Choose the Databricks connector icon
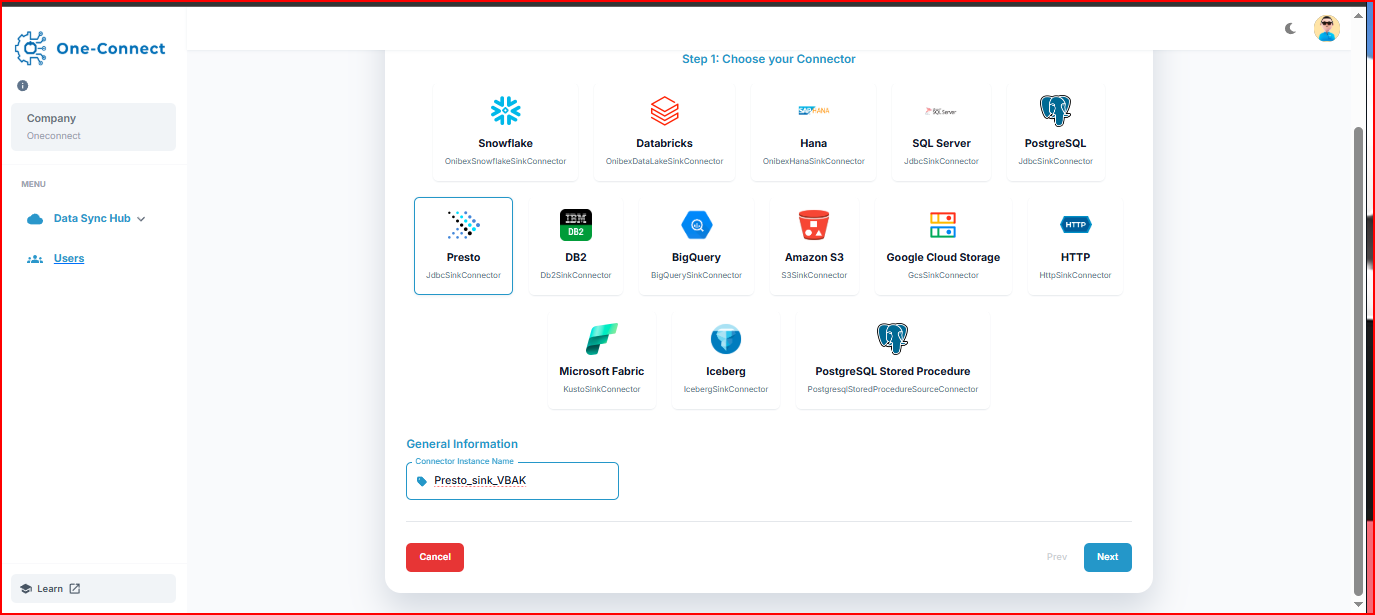This screenshot has width=1375, height=615. 664,110
